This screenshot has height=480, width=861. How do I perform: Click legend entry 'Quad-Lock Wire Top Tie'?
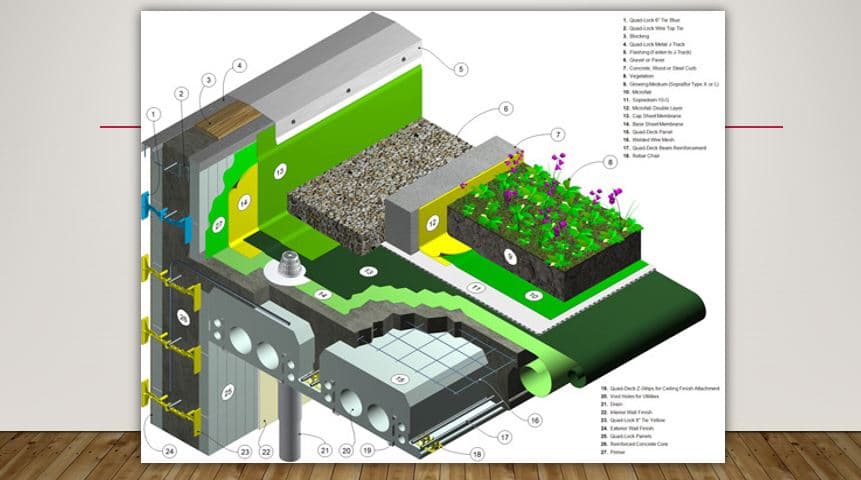656,28
